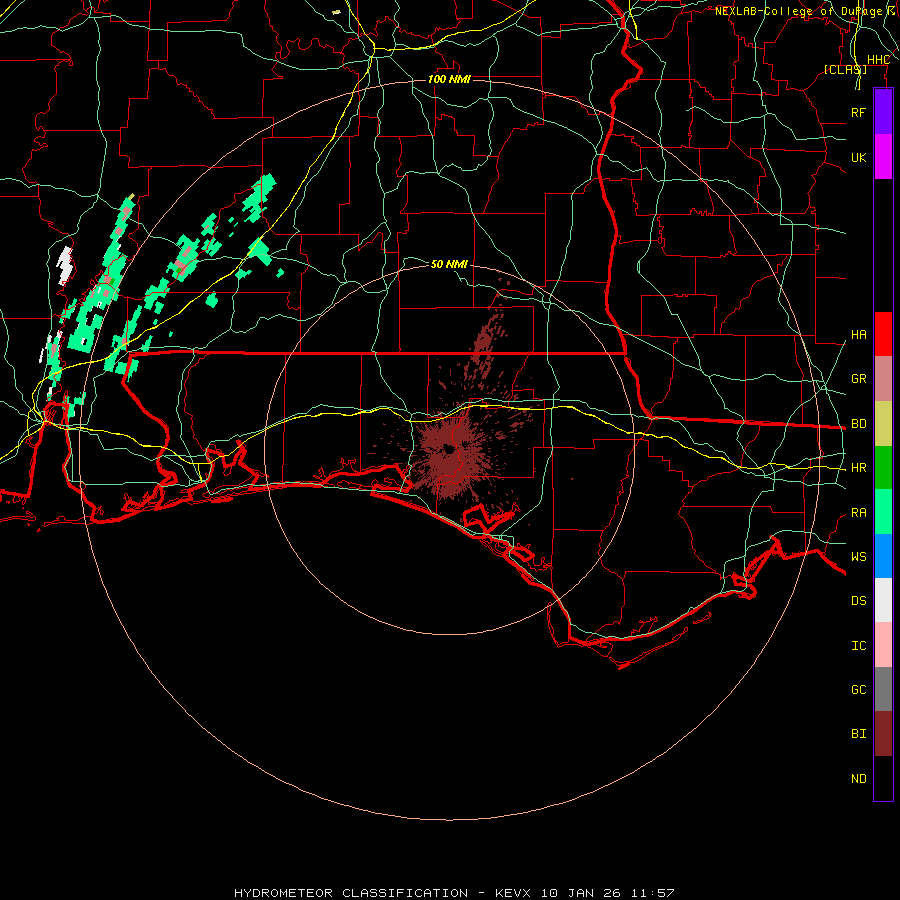Click the pink-brown GR legend swatch

coord(883,379)
